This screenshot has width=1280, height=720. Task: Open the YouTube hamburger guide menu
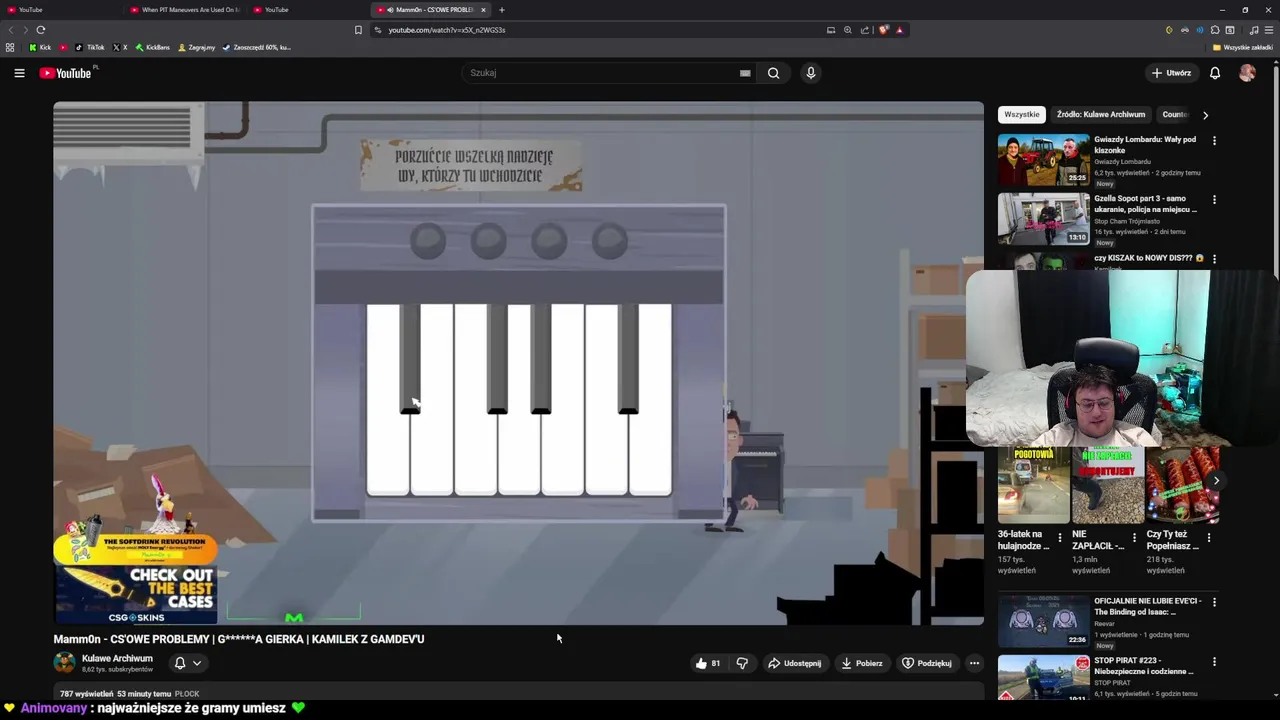pos(19,73)
